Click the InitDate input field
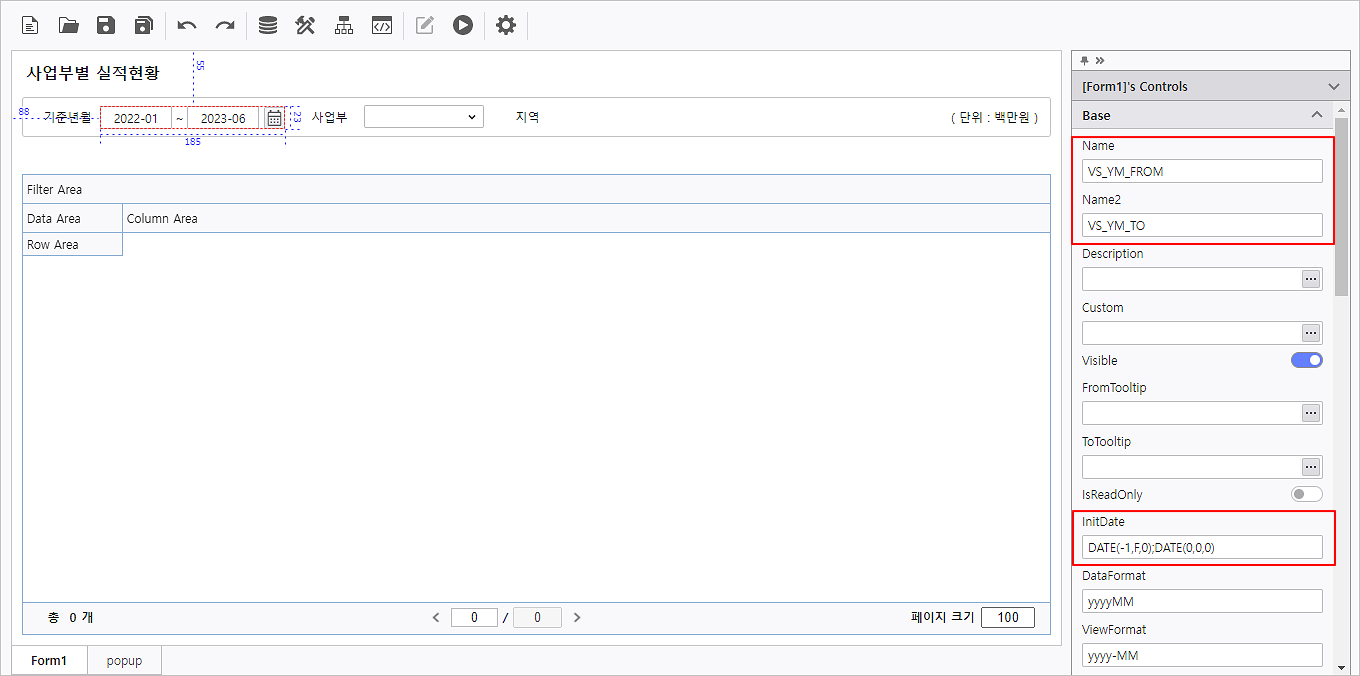Viewport: 1360px width, 676px height. coord(1201,547)
